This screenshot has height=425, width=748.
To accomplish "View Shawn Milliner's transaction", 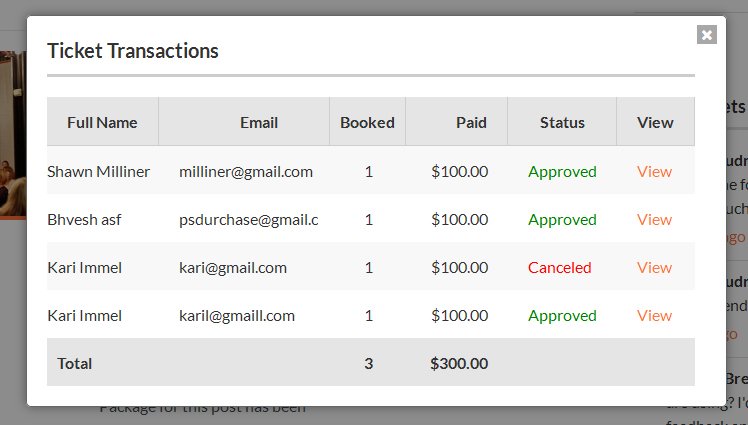I will [654, 172].
